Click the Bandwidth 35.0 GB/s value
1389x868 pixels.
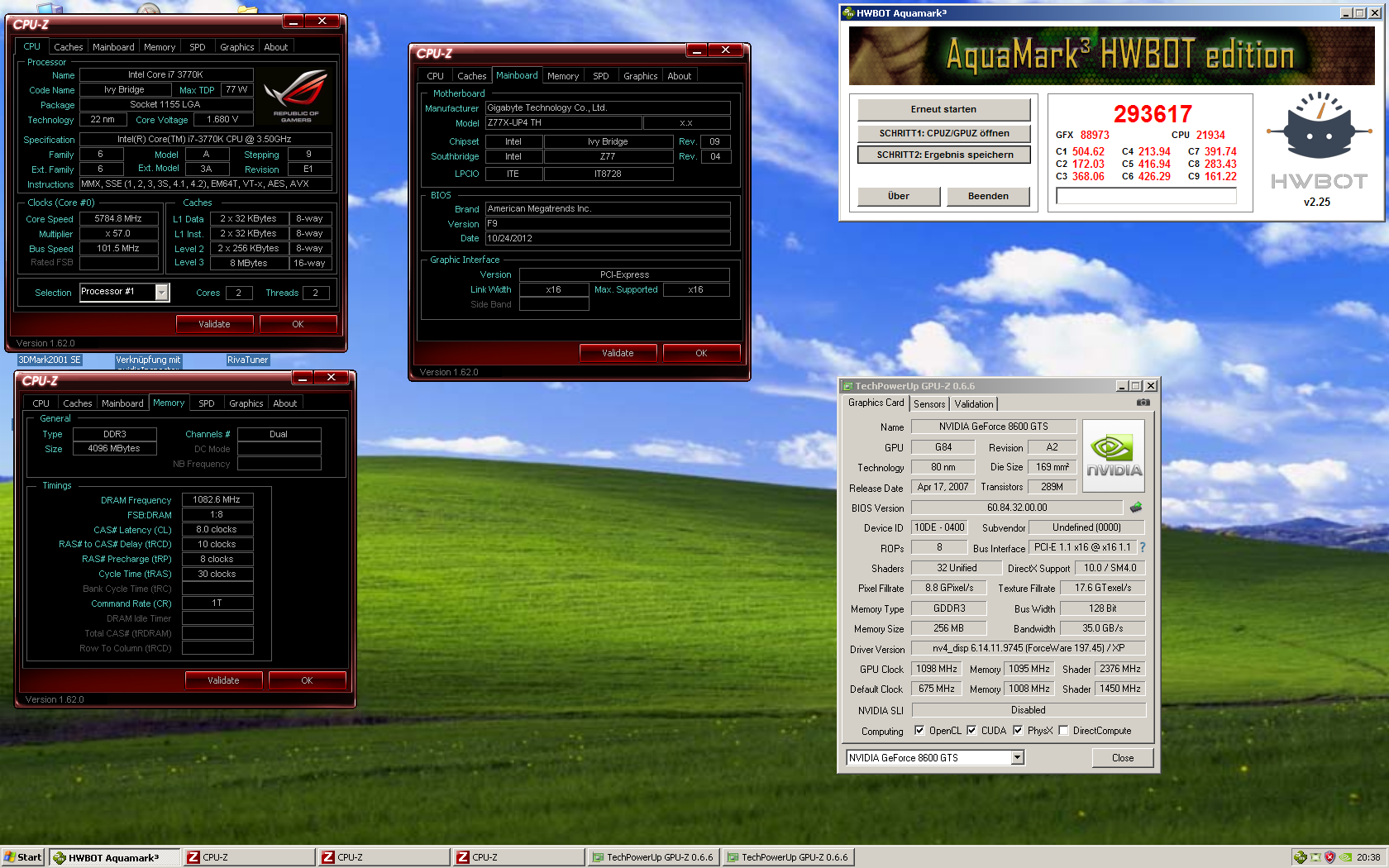coord(1103,628)
